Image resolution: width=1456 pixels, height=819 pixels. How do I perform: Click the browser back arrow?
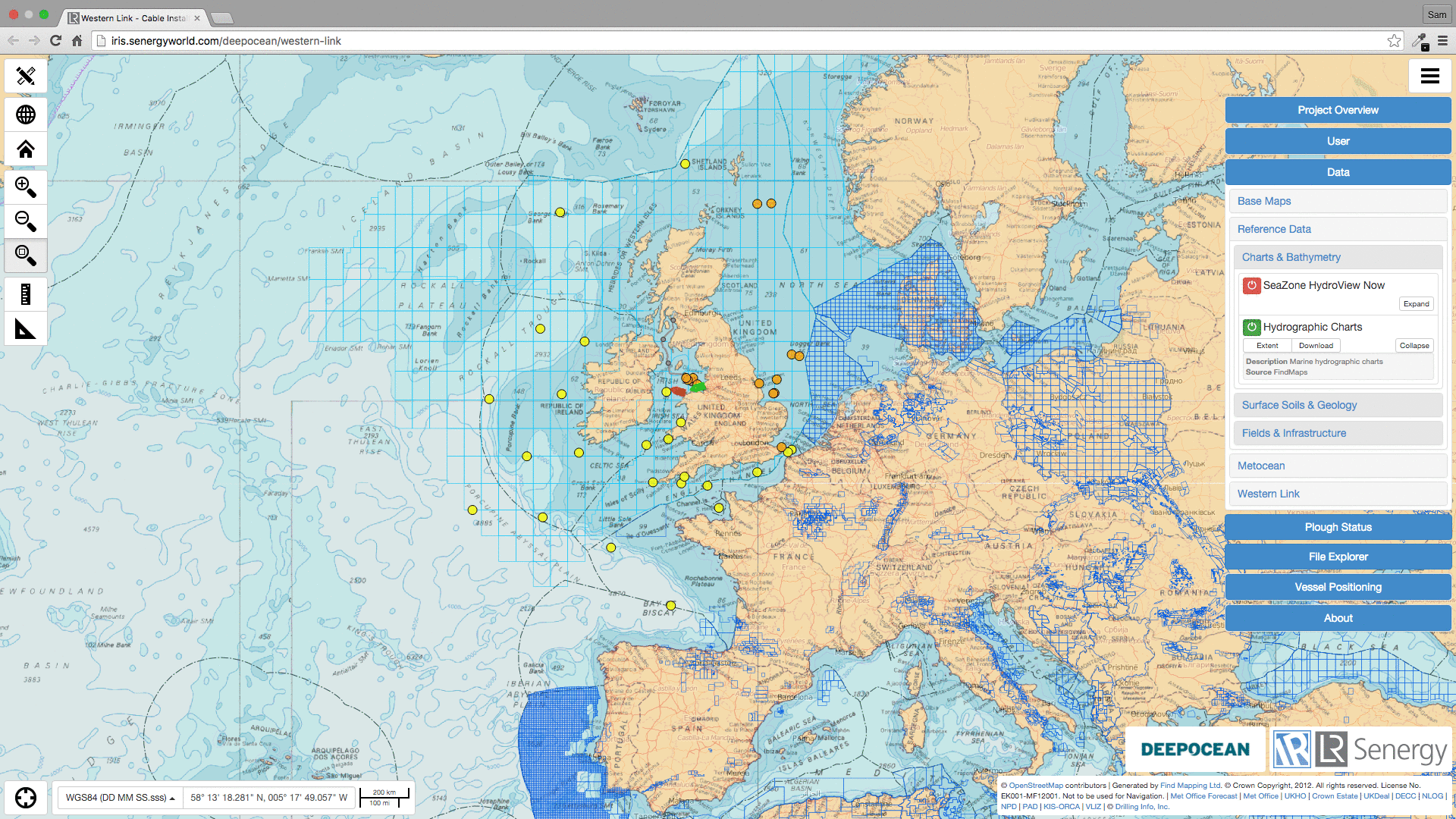pos(14,41)
